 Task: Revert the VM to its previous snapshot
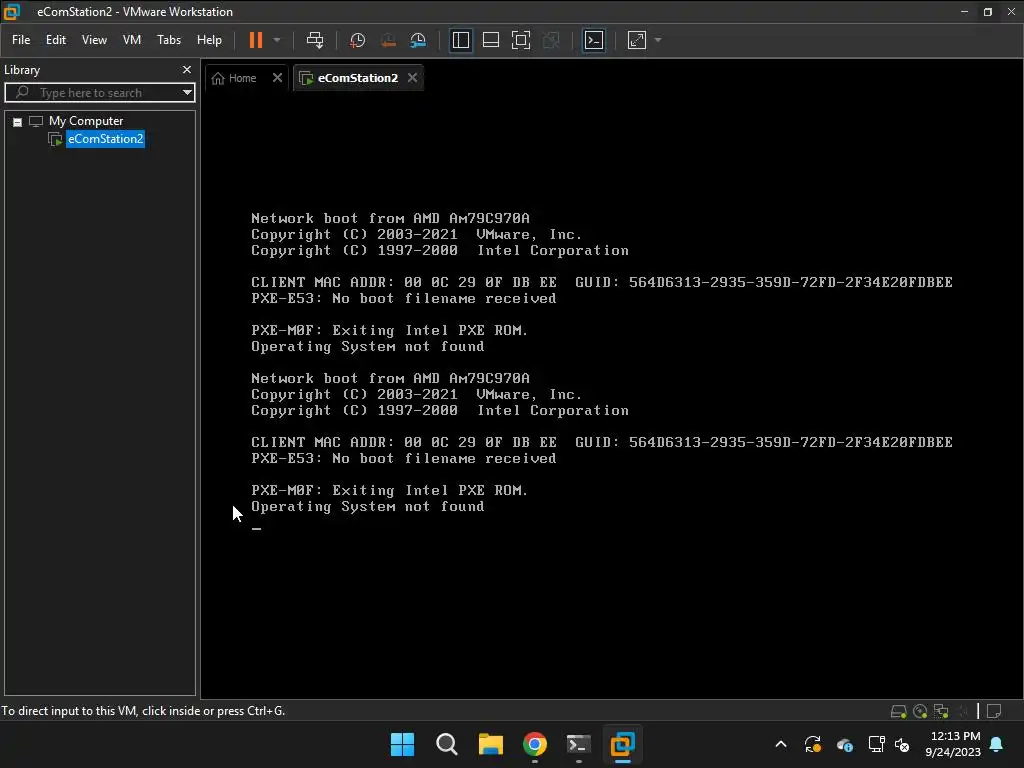pyautogui.click(x=388, y=40)
